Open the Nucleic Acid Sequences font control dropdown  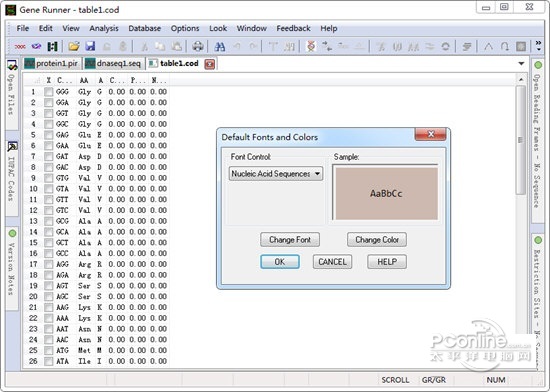pyautogui.click(x=276, y=174)
